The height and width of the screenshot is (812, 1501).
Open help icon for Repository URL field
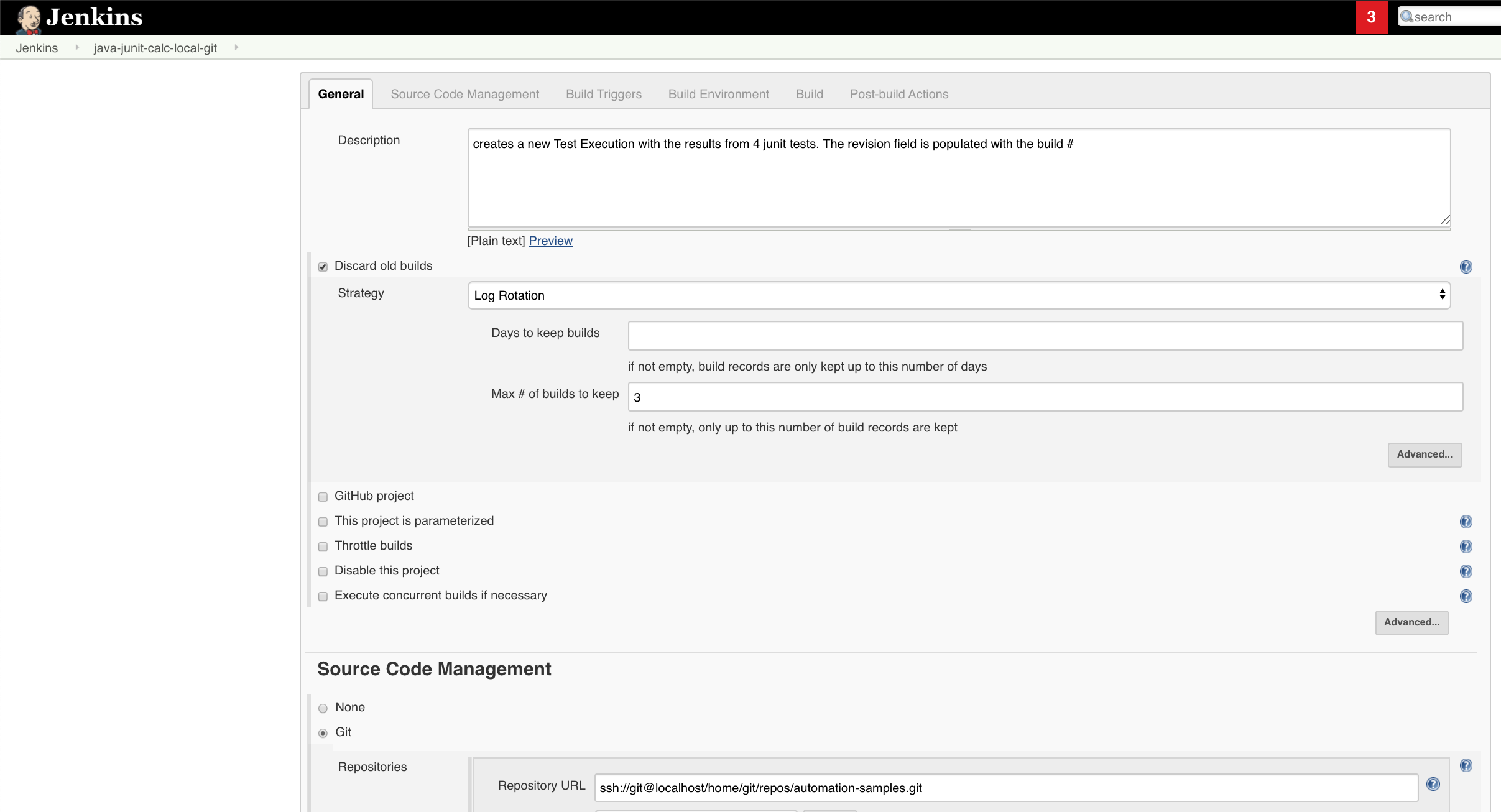pos(1433,784)
